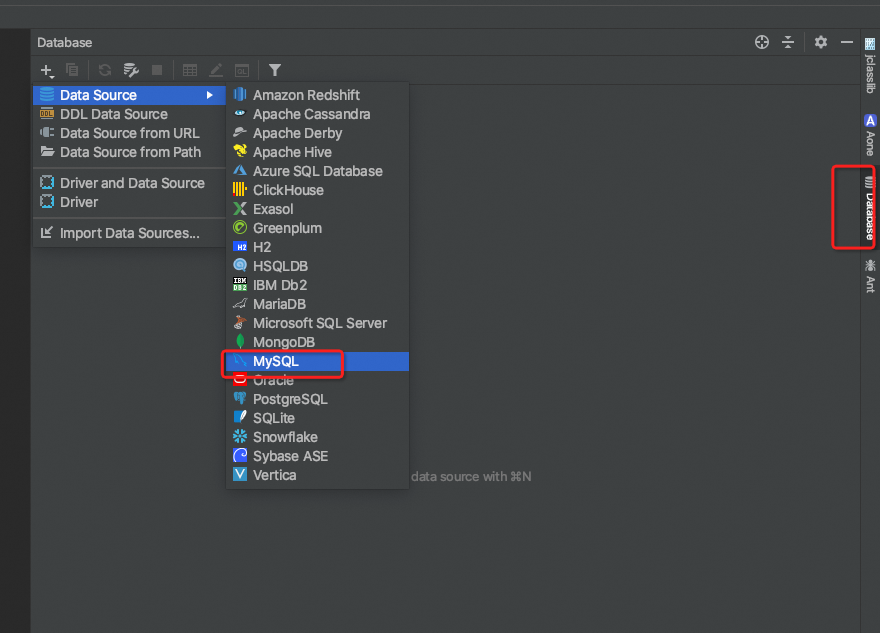Screen dimensions: 880x633
Task: Select Oracle data source
Action: click(318, 380)
